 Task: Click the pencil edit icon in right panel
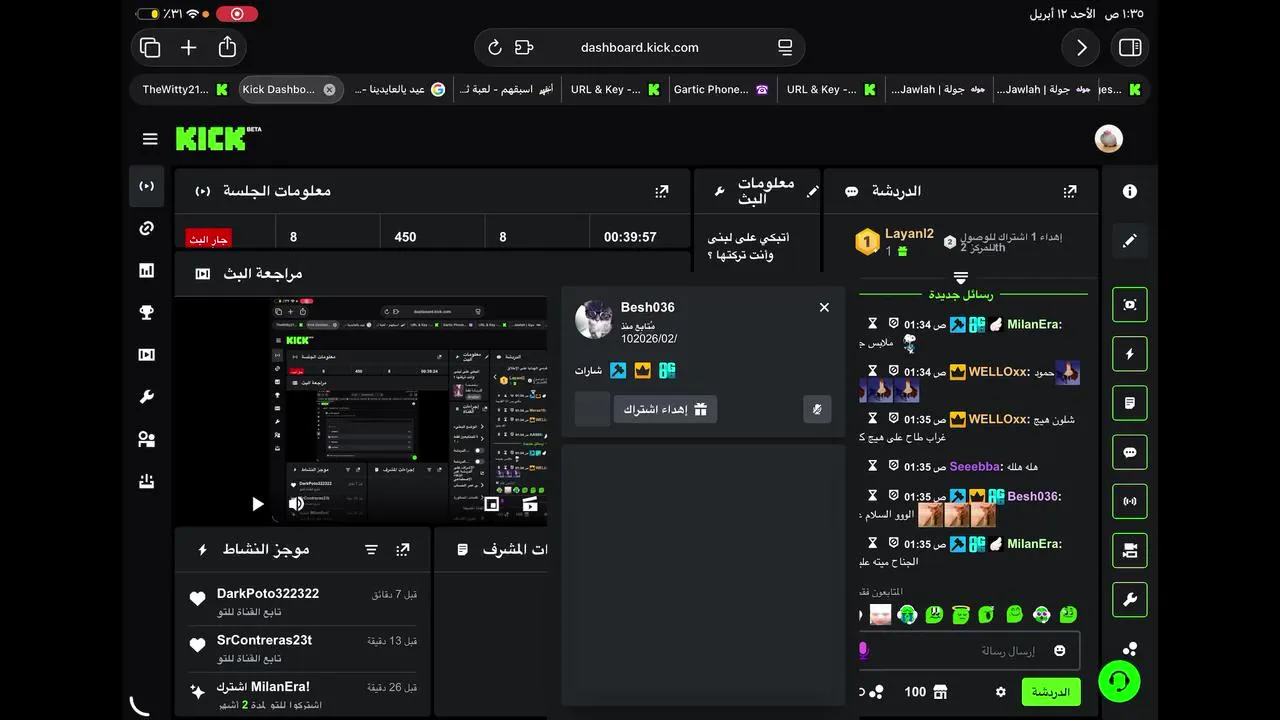coord(1130,241)
